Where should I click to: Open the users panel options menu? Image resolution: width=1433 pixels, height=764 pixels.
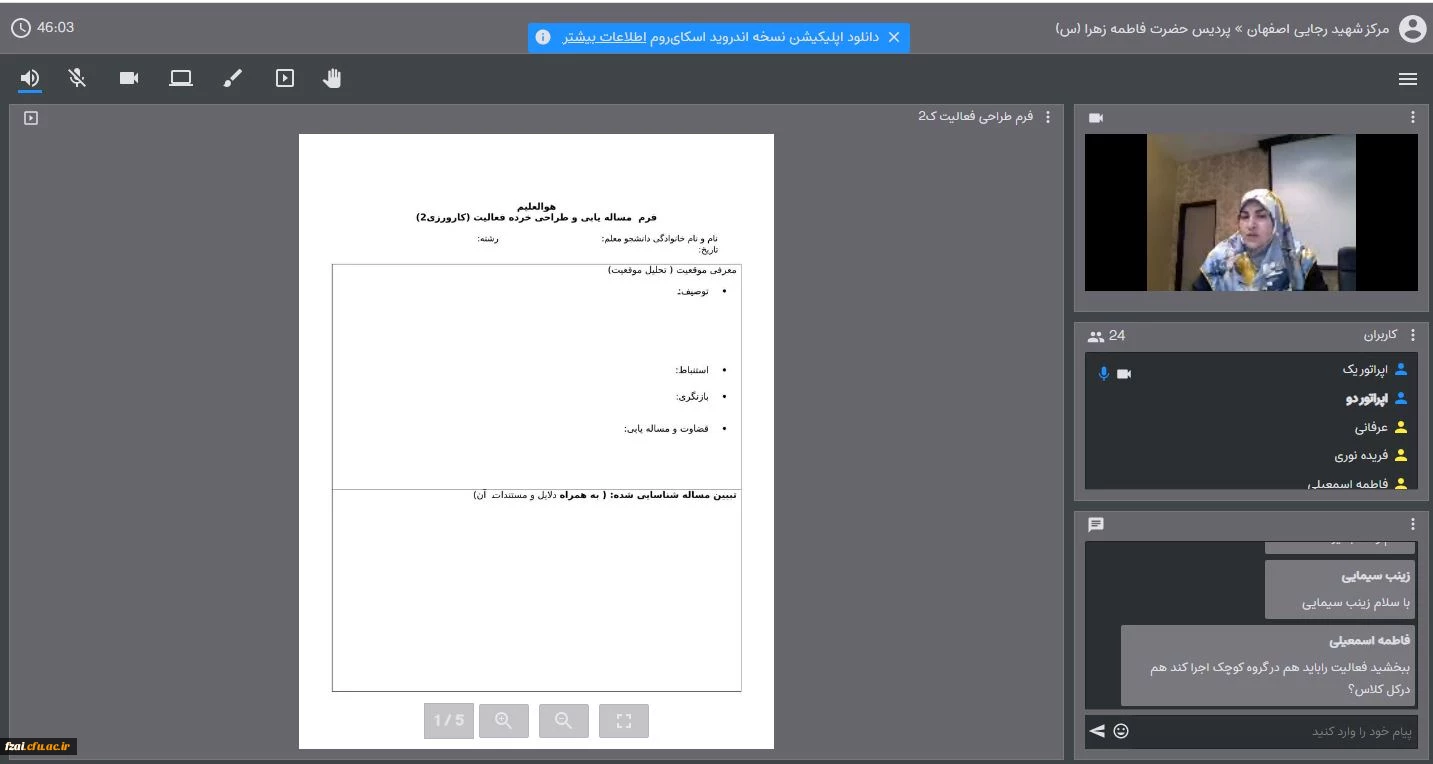pyautogui.click(x=1412, y=336)
